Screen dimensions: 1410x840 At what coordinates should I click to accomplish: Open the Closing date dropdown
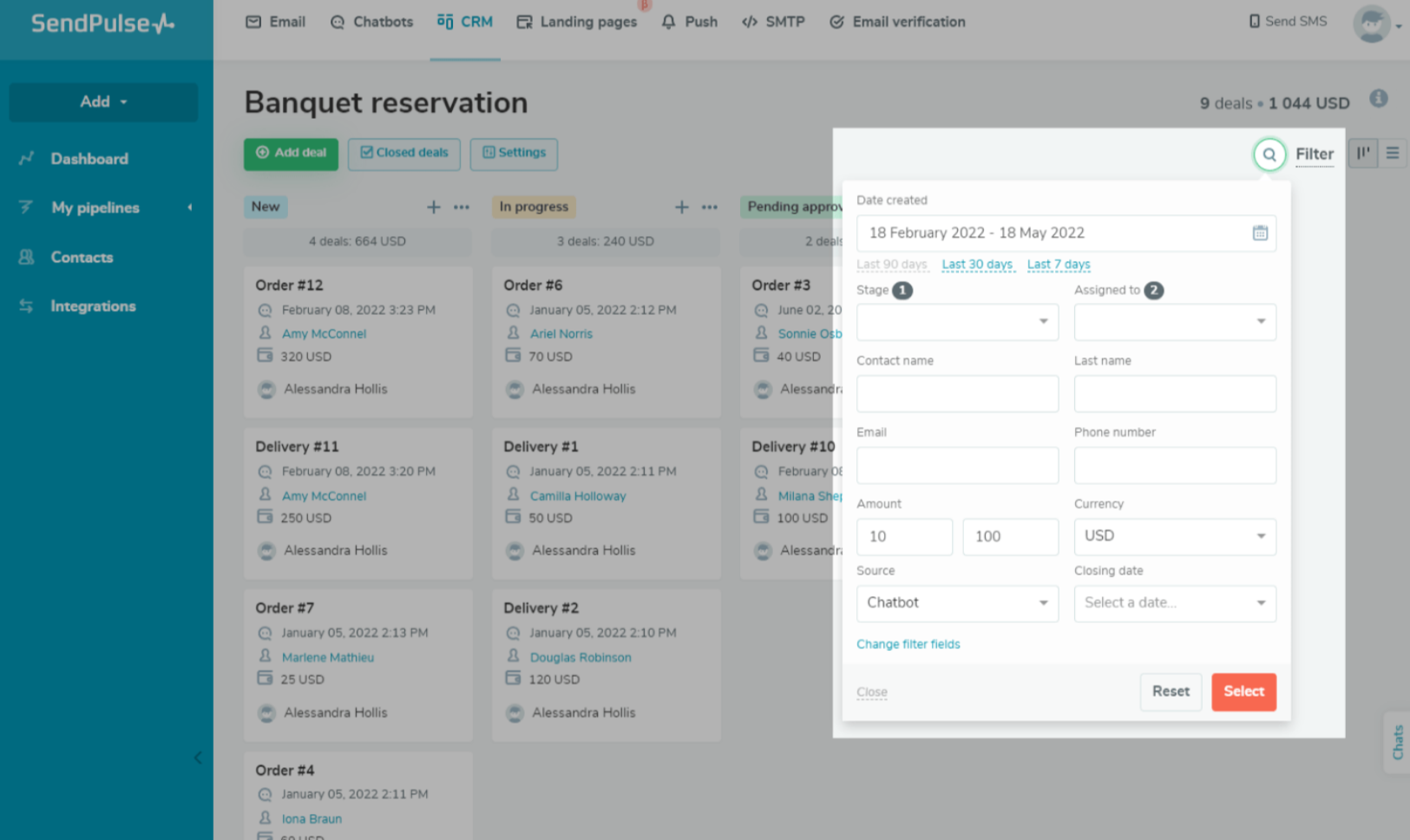point(1175,603)
